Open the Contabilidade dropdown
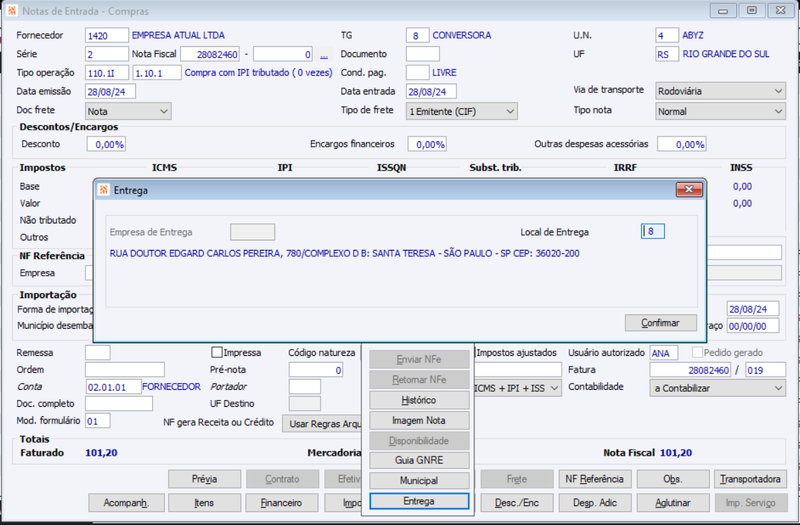The image size is (800, 525). [717, 388]
